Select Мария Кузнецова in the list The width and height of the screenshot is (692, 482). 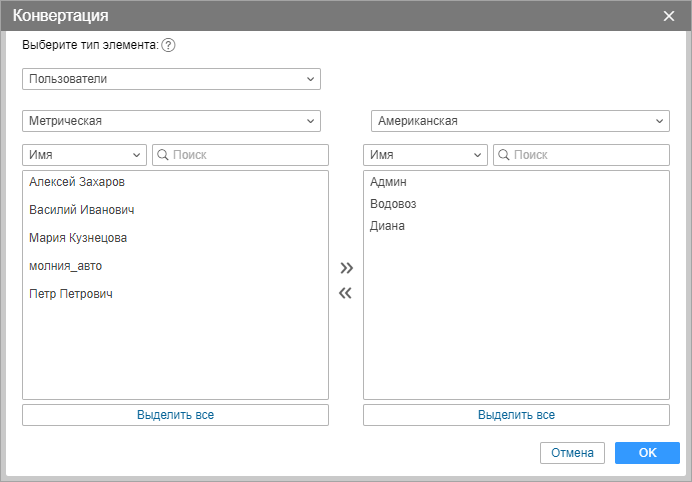pos(78,238)
